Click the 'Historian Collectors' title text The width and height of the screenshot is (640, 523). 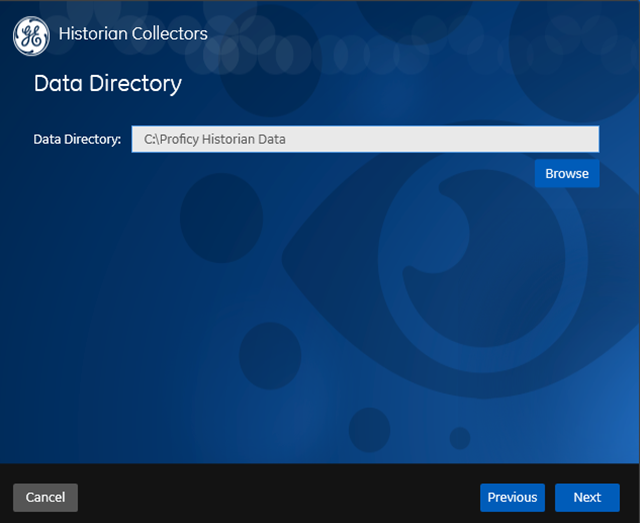[133, 33]
